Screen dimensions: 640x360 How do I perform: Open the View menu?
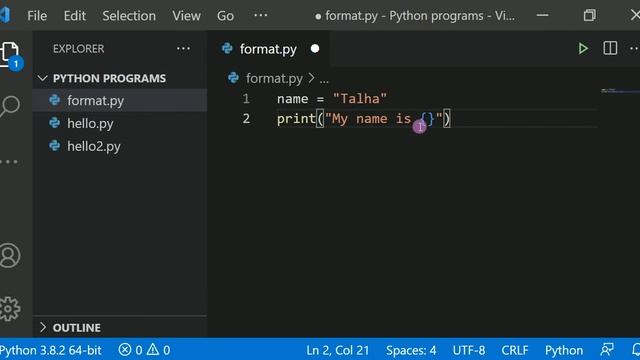(187, 16)
